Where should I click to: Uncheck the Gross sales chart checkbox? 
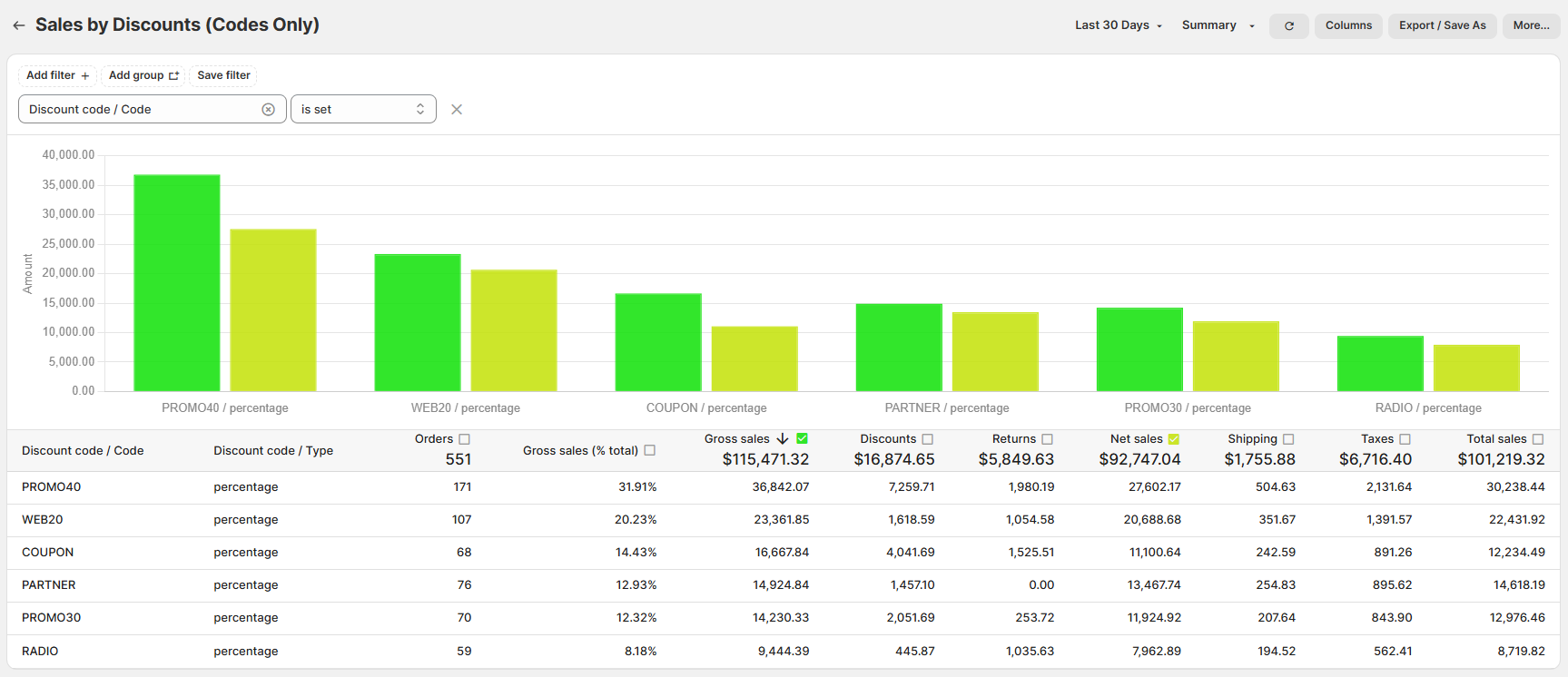pos(802,439)
